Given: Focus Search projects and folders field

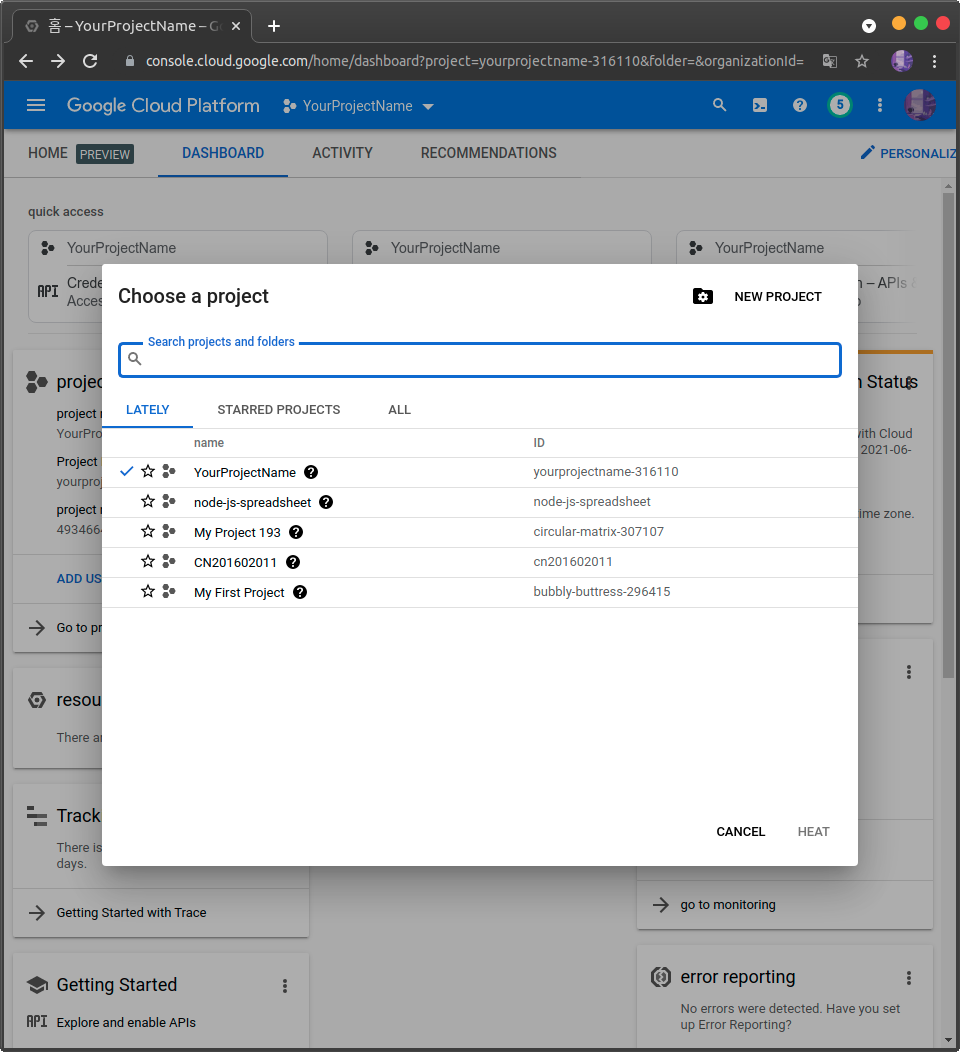Looking at the screenshot, I should tap(480, 360).
